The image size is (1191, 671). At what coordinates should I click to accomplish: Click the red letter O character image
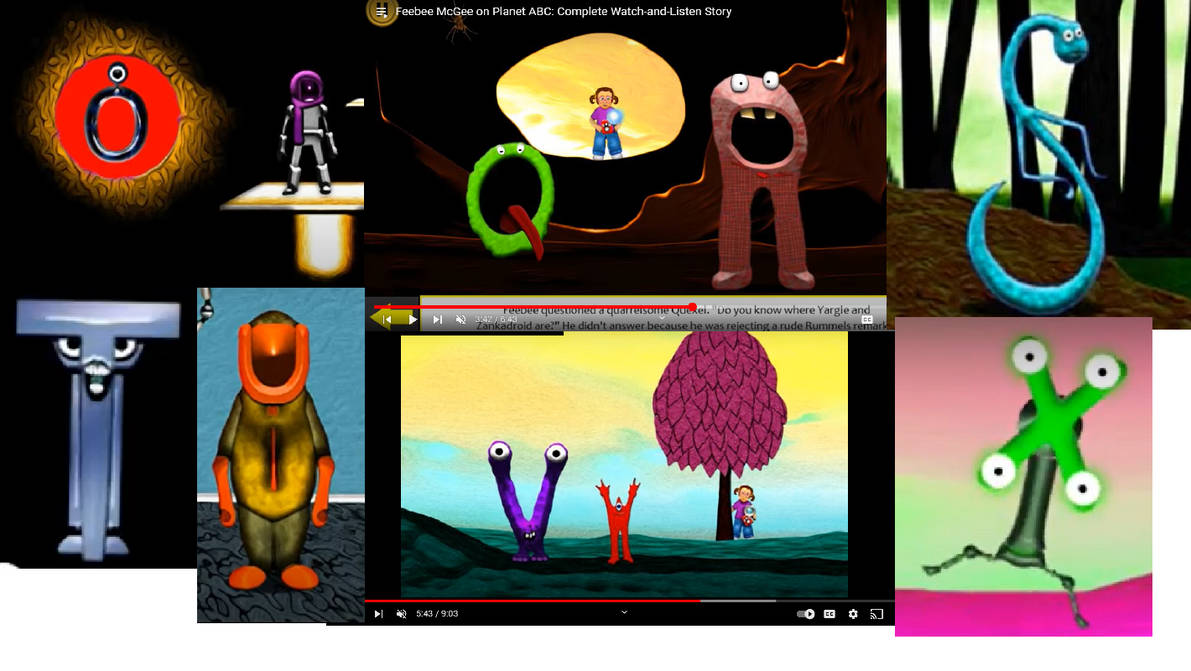point(117,119)
